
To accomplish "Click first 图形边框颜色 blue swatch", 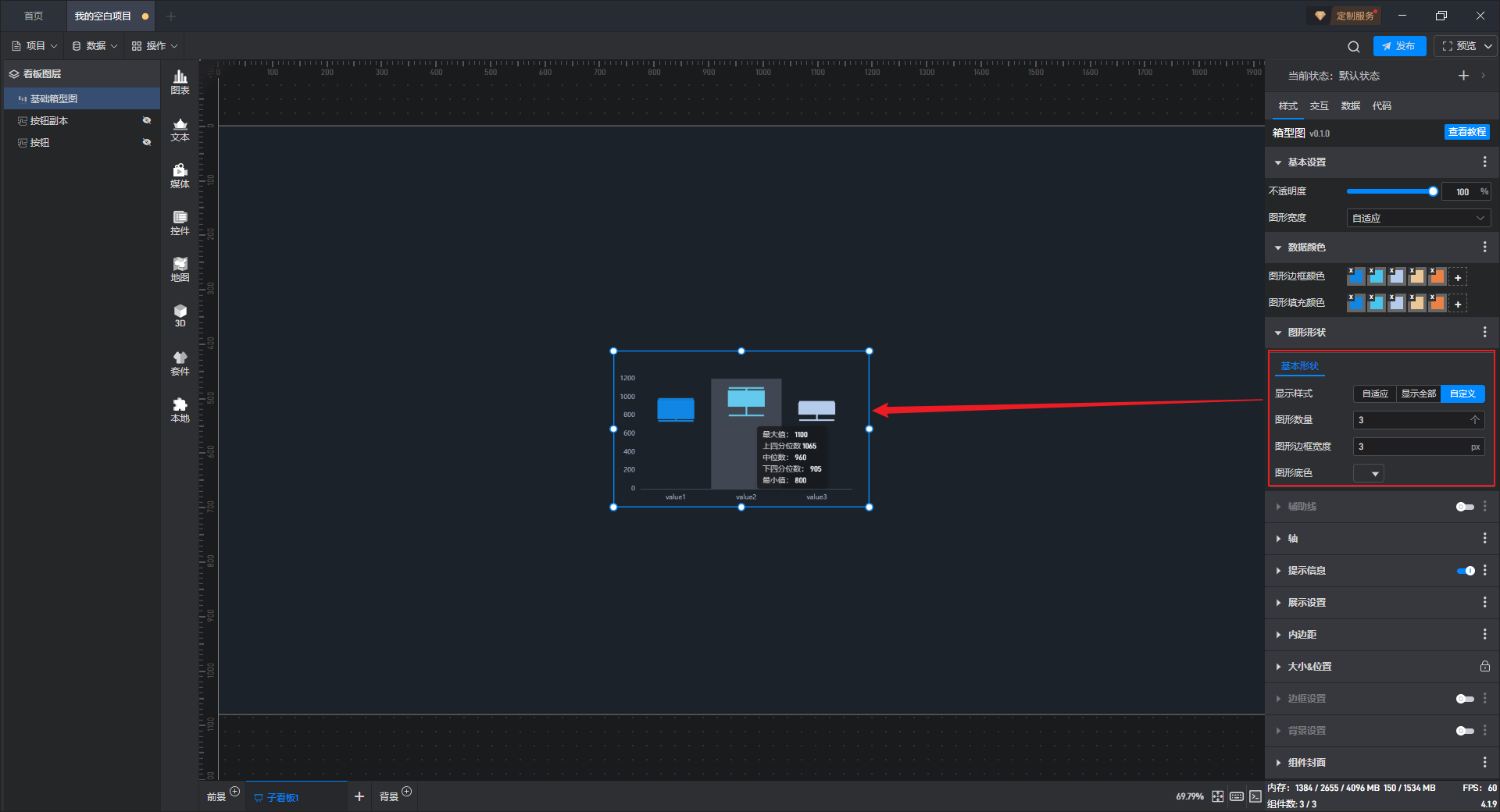I will coord(1355,276).
